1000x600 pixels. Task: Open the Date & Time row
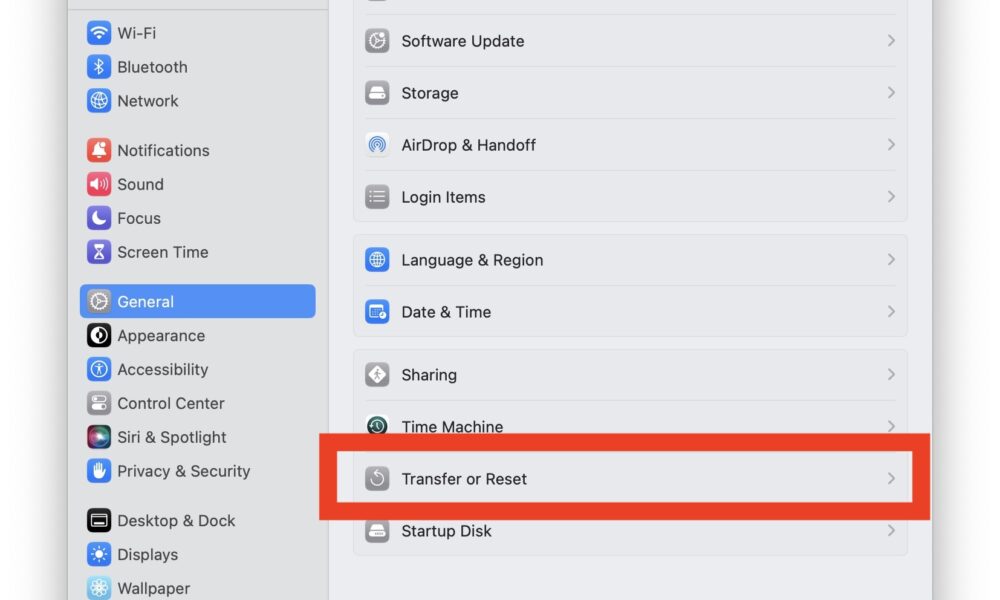[x=630, y=312]
